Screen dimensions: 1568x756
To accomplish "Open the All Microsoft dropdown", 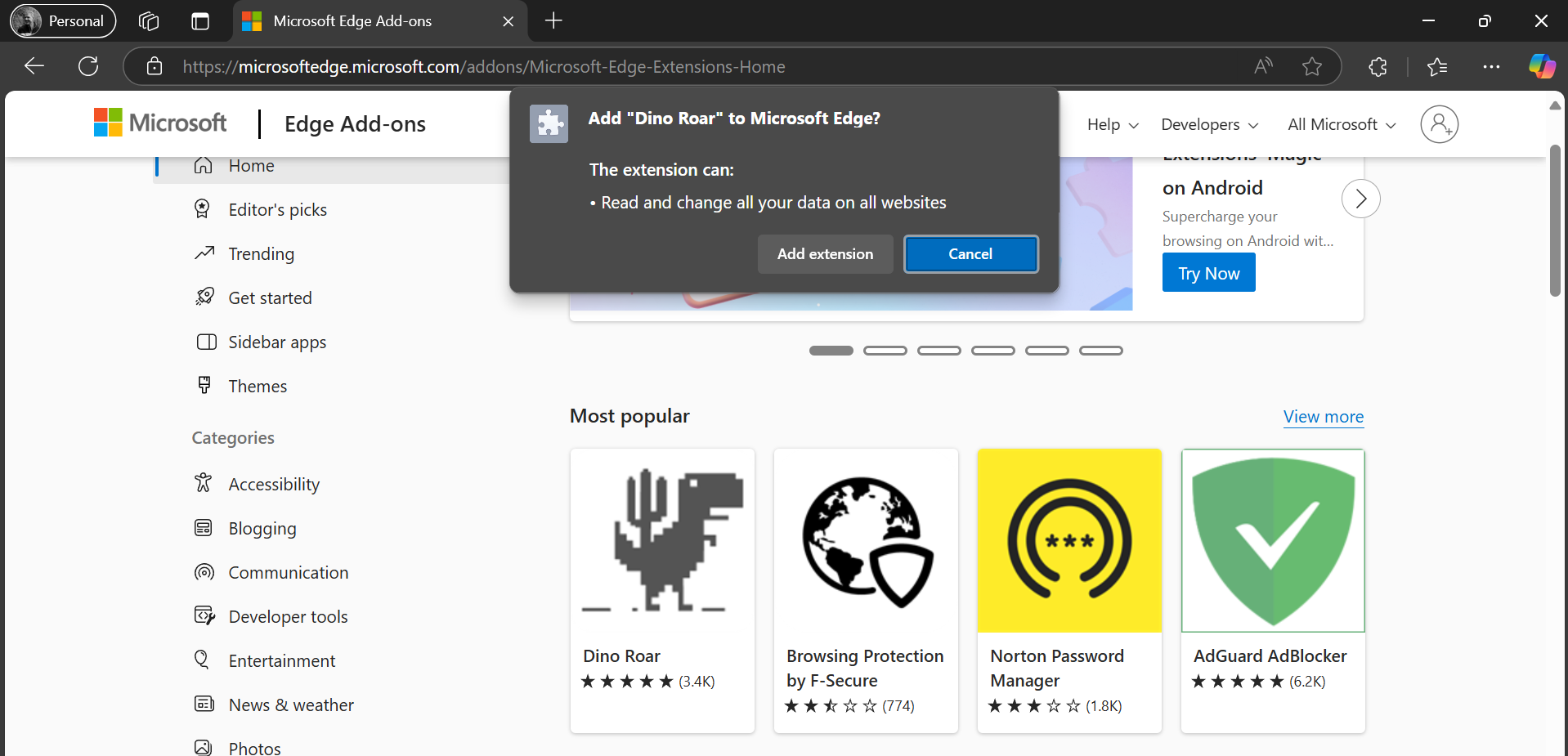I will pyautogui.click(x=1341, y=124).
